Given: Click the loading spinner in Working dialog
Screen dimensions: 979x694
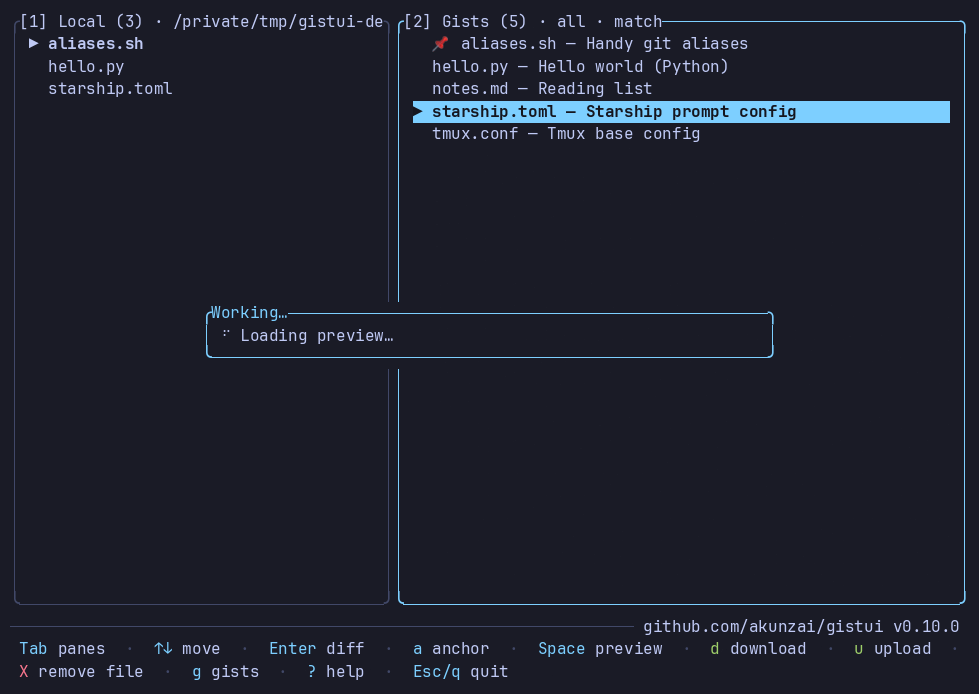Looking at the screenshot, I should pyautogui.click(x=226, y=335).
